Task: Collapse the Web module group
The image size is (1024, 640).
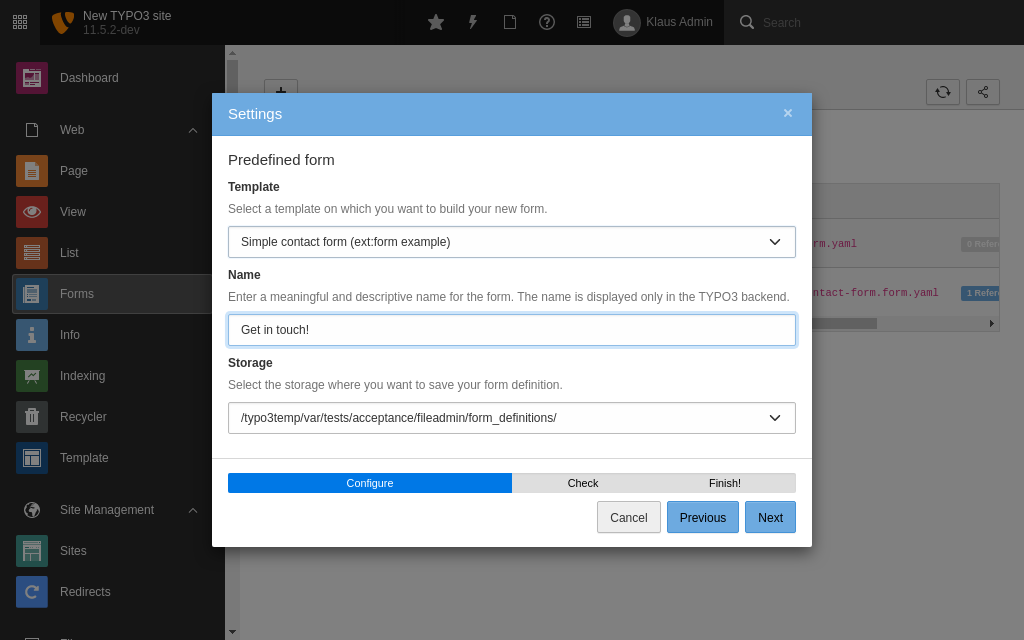Action: point(193,130)
